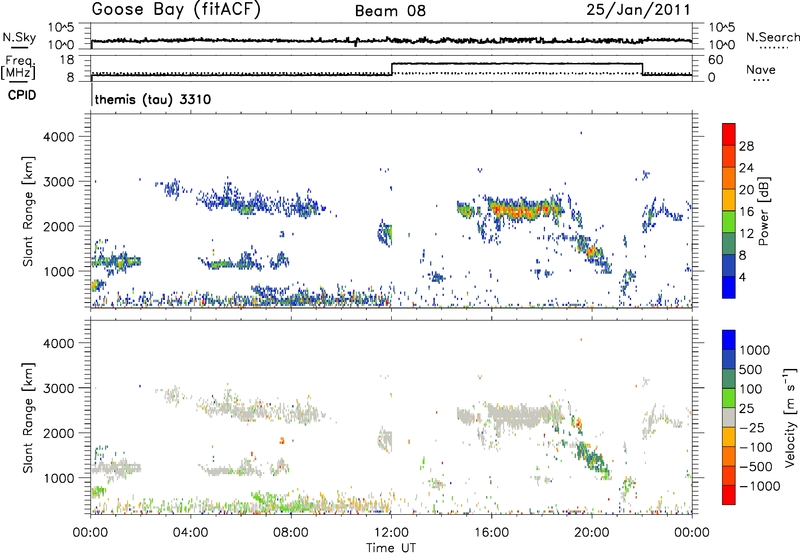Click the 'Goose Bay (fitACF)' title
Viewport: 800px width, 554px height.
click(x=177, y=10)
